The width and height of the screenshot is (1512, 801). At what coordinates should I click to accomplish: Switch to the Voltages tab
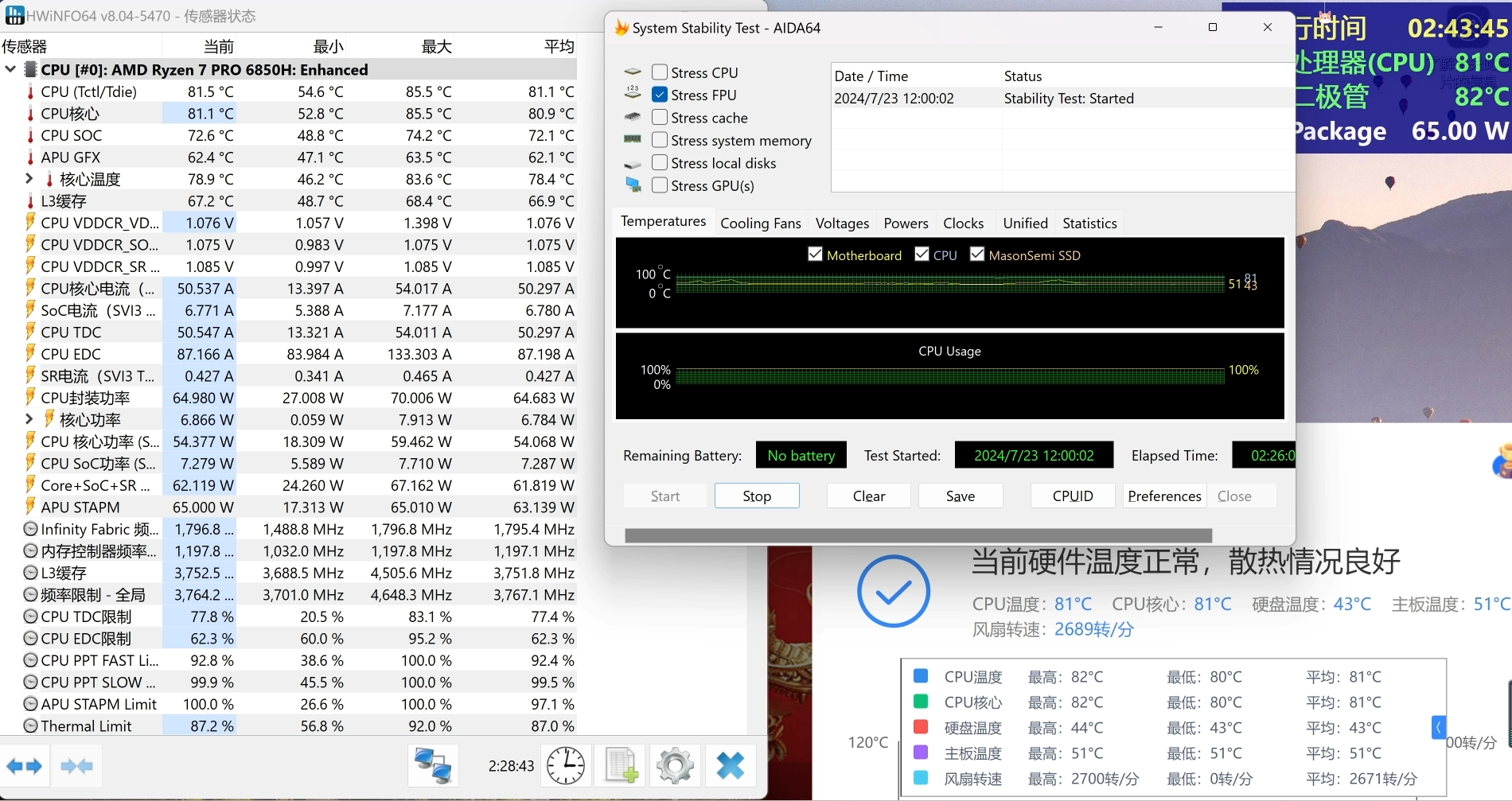click(x=841, y=223)
